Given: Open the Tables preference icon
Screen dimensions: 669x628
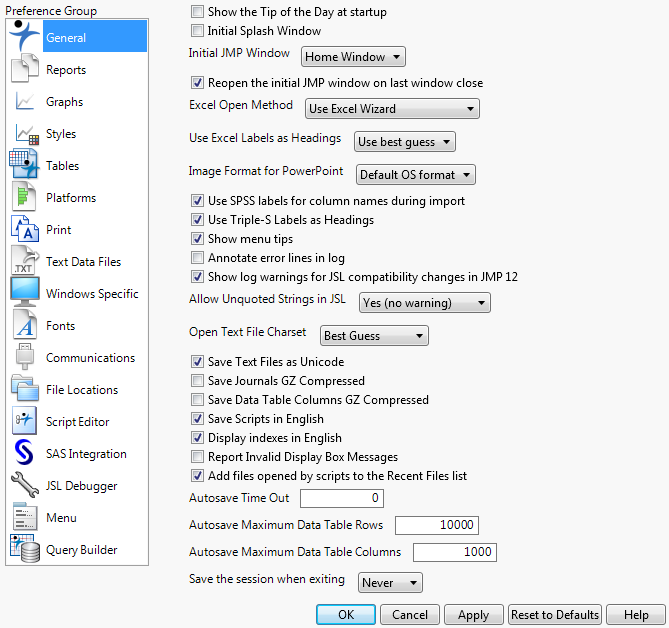Looking at the screenshot, I should pyautogui.click(x=24, y=164).
